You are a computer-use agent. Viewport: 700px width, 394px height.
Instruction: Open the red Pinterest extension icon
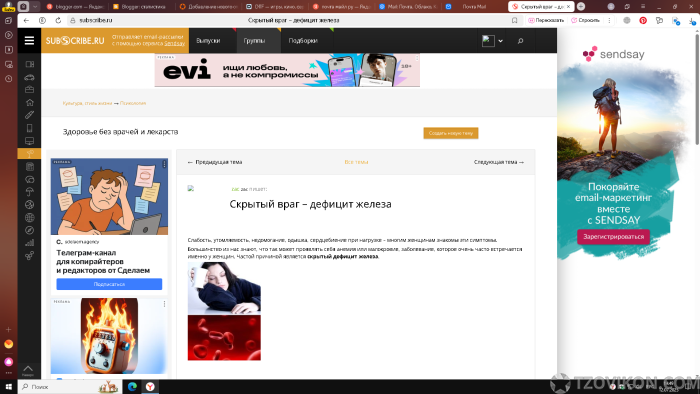point(643,21)
